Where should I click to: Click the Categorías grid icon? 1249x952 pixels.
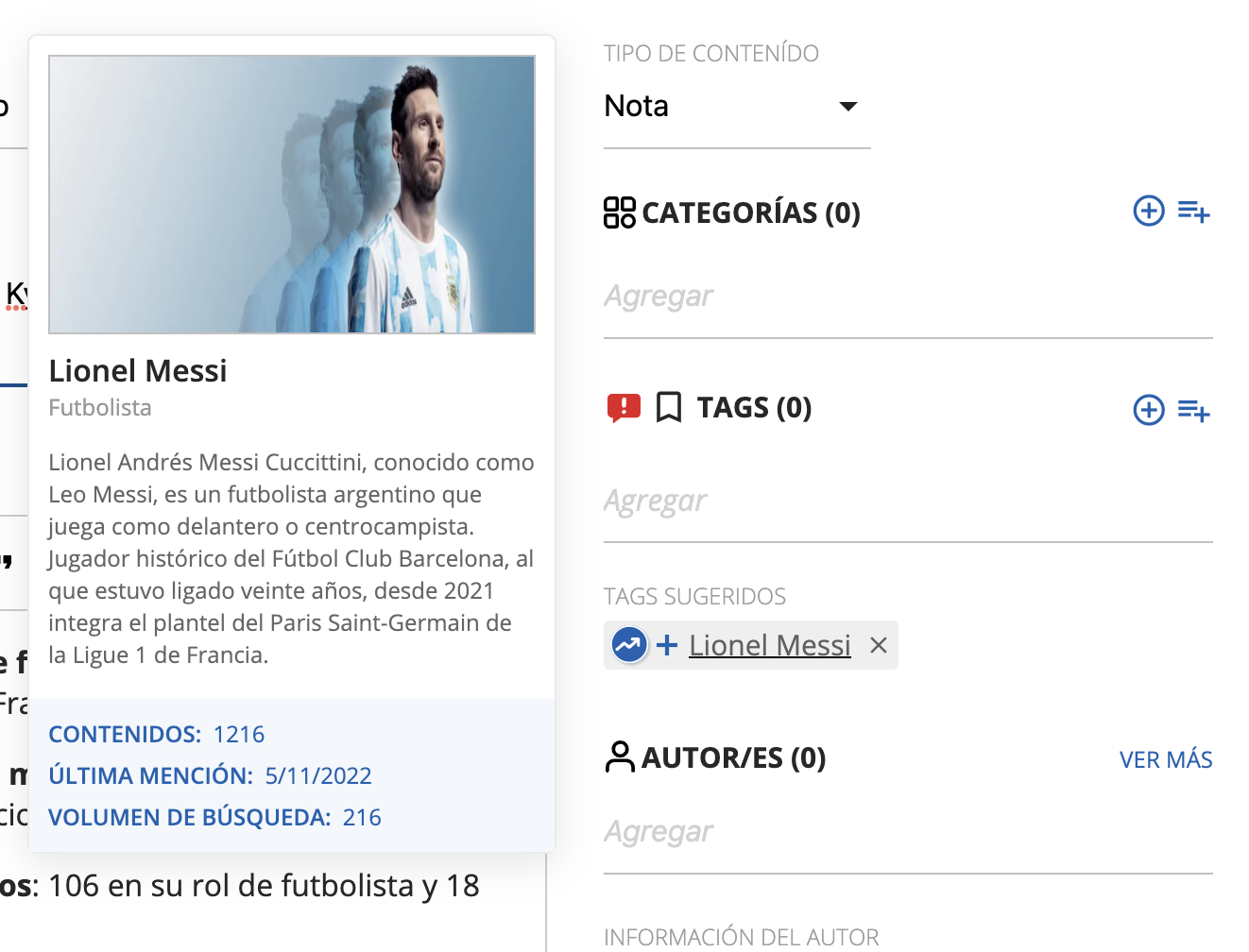pyautogui.click(x=620, y=212)
